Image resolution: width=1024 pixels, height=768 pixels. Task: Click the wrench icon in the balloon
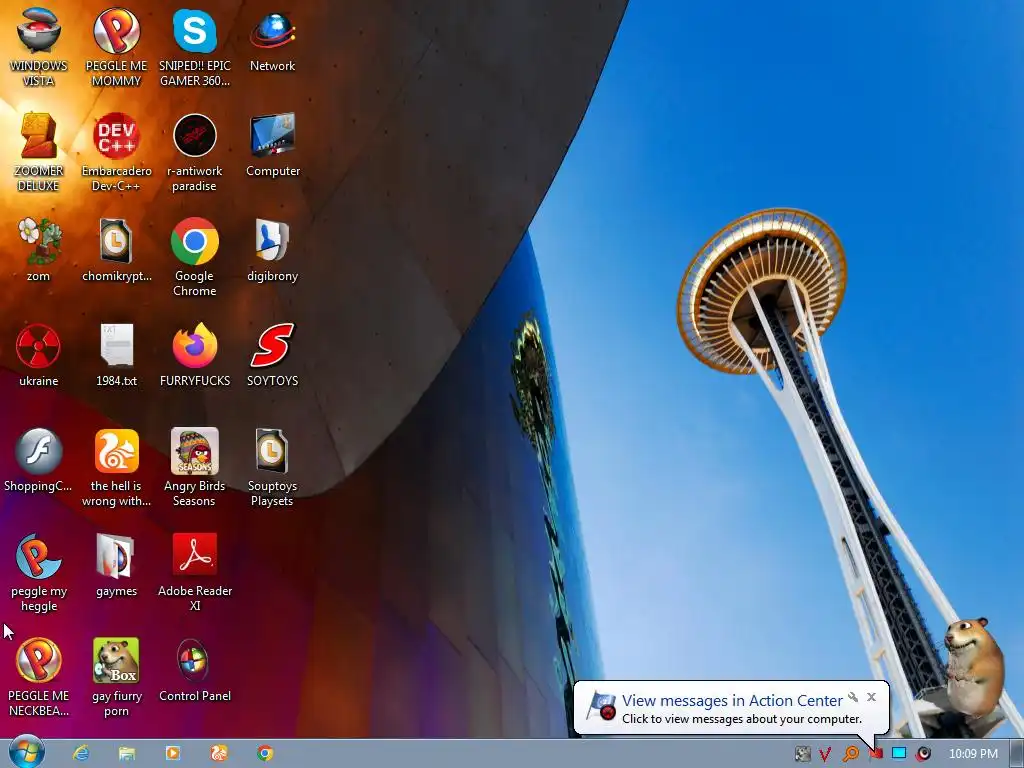(x=853, y=697)
